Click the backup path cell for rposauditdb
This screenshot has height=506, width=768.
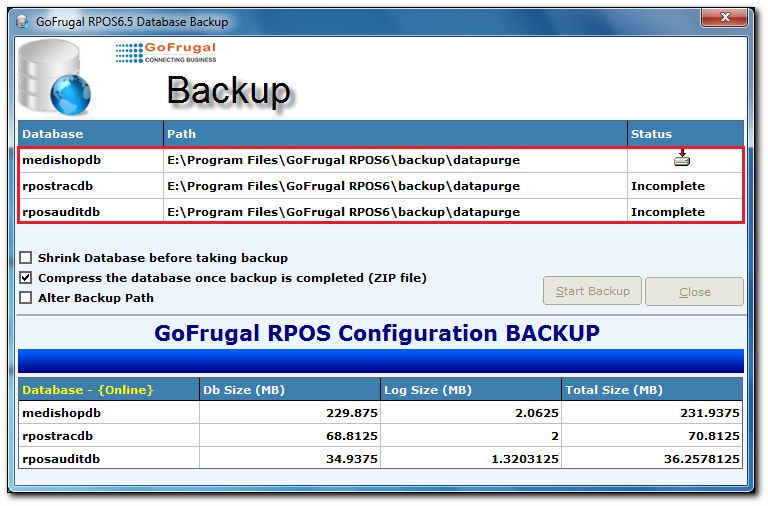pos(395,212)
